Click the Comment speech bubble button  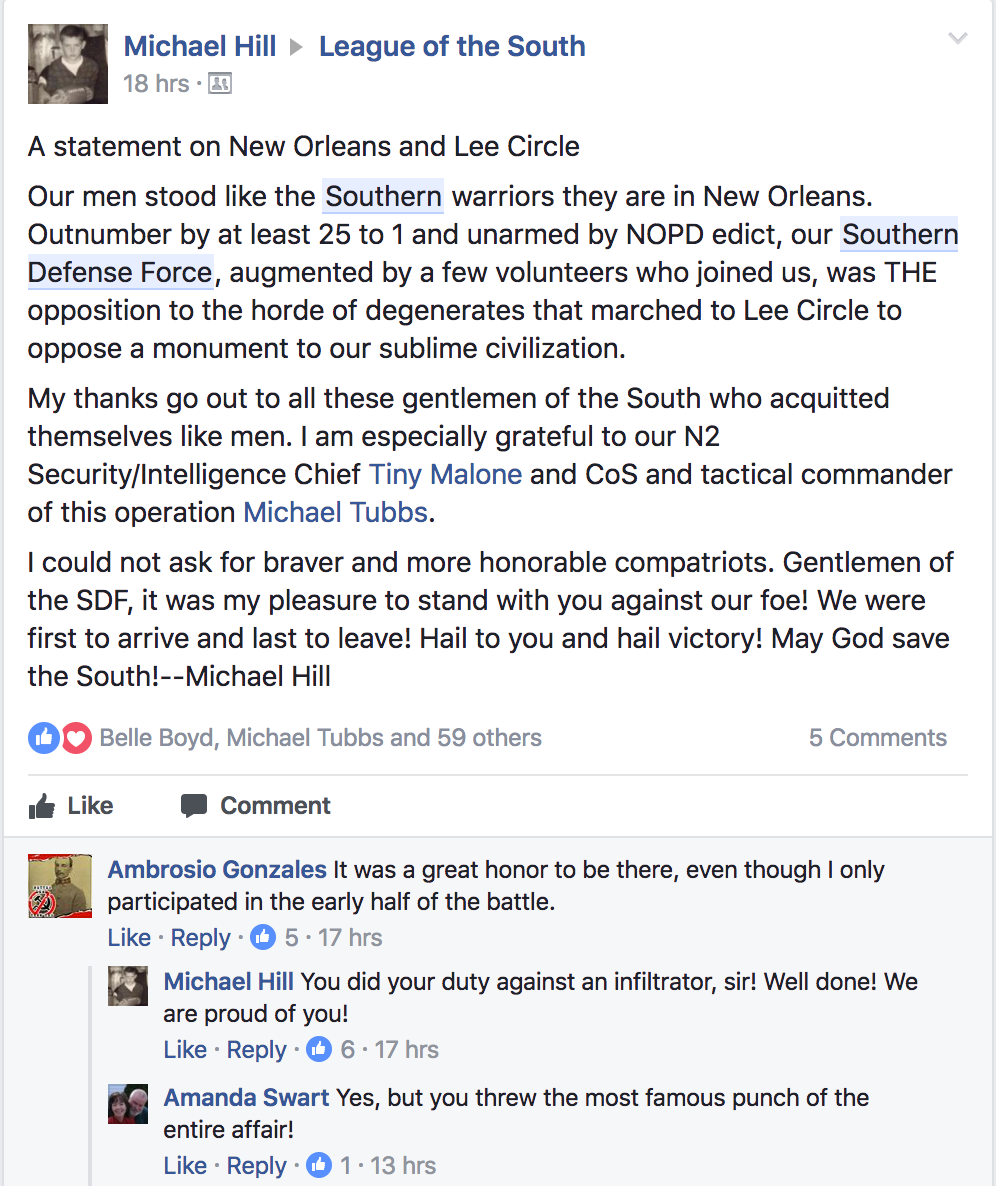[256, 806]
